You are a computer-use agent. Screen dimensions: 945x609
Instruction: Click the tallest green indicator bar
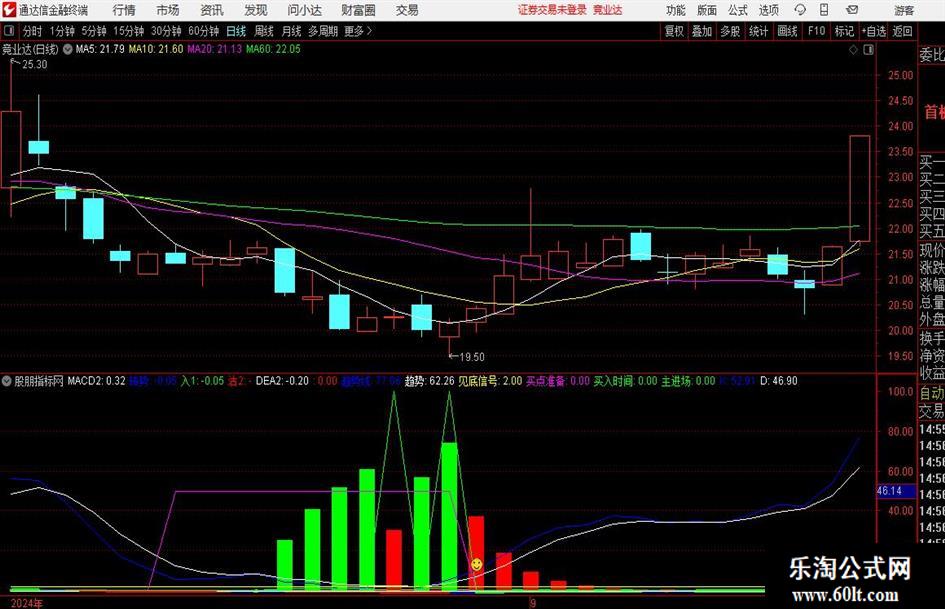pyautogui.click(x=450, y=516)
